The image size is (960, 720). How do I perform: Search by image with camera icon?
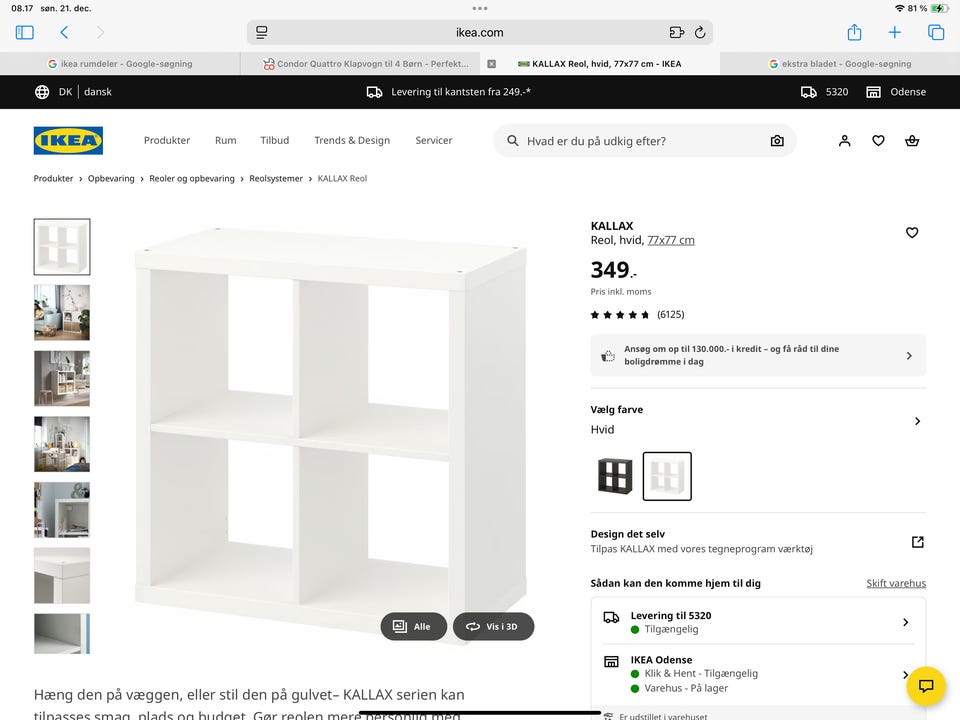[x=777, y=141]
